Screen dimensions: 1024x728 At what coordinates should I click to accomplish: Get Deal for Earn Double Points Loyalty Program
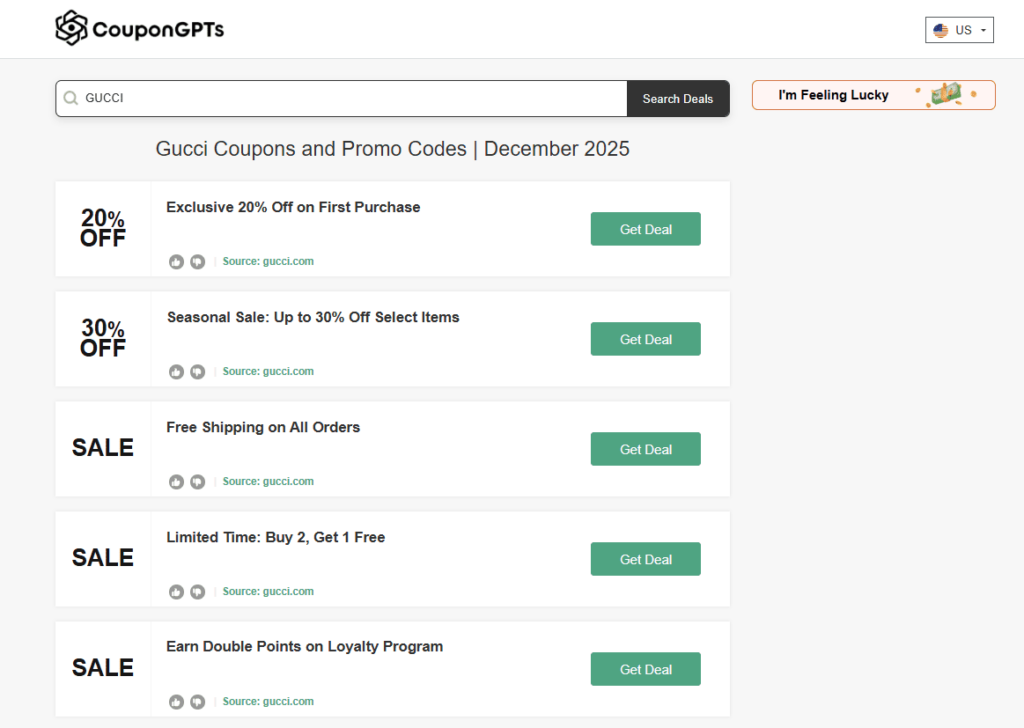click(646, 669)
